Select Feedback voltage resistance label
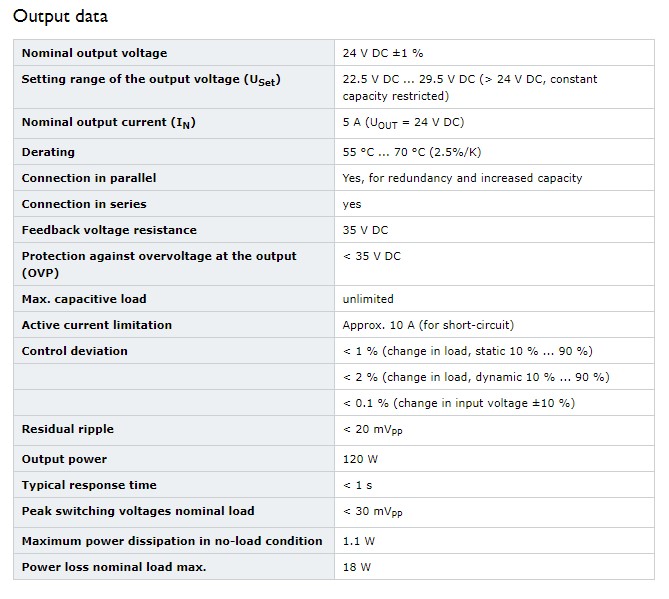The image size is (669, 599). click(x=109, y=230)
